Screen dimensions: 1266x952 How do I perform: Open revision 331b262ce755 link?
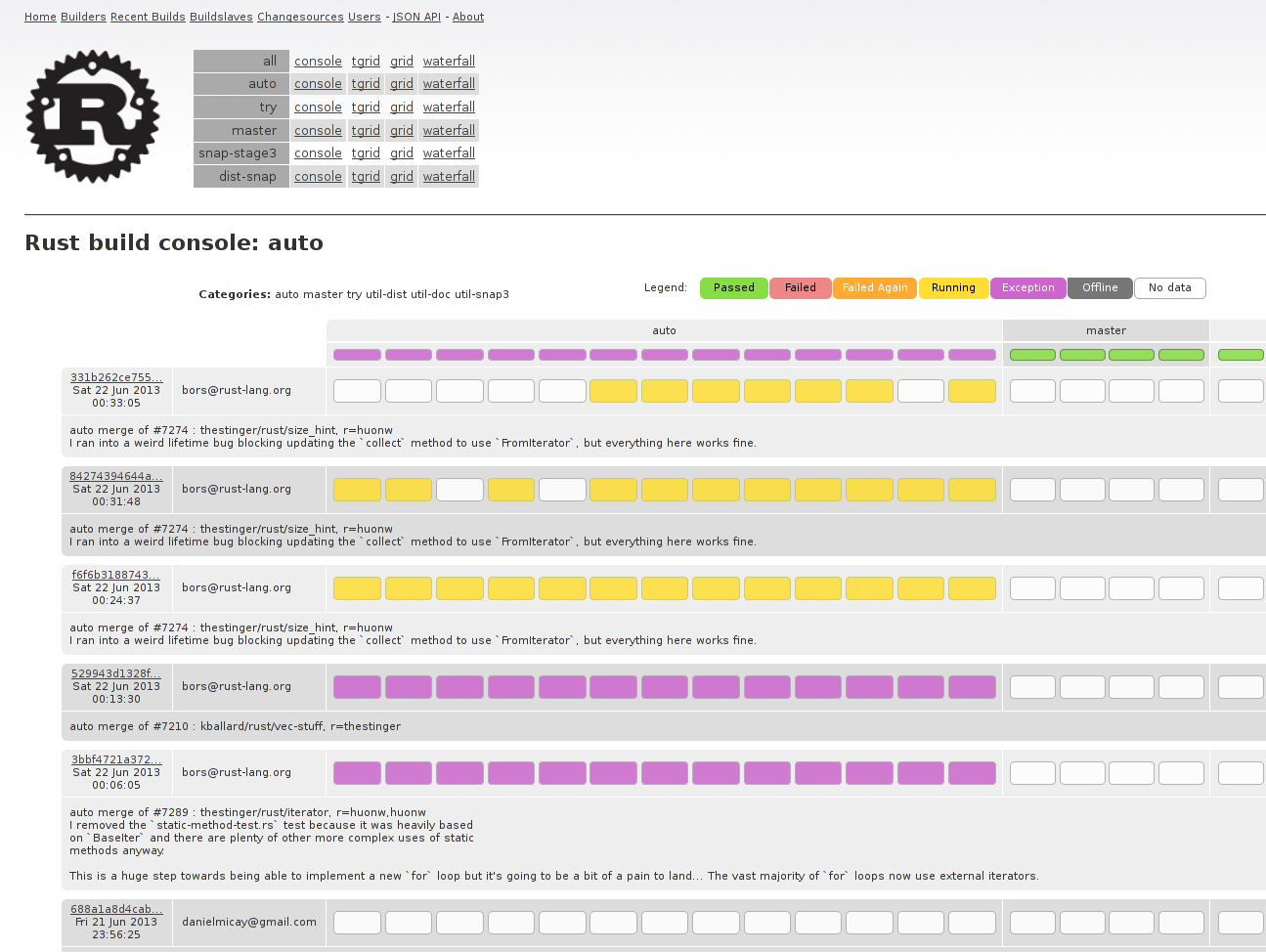116,377
